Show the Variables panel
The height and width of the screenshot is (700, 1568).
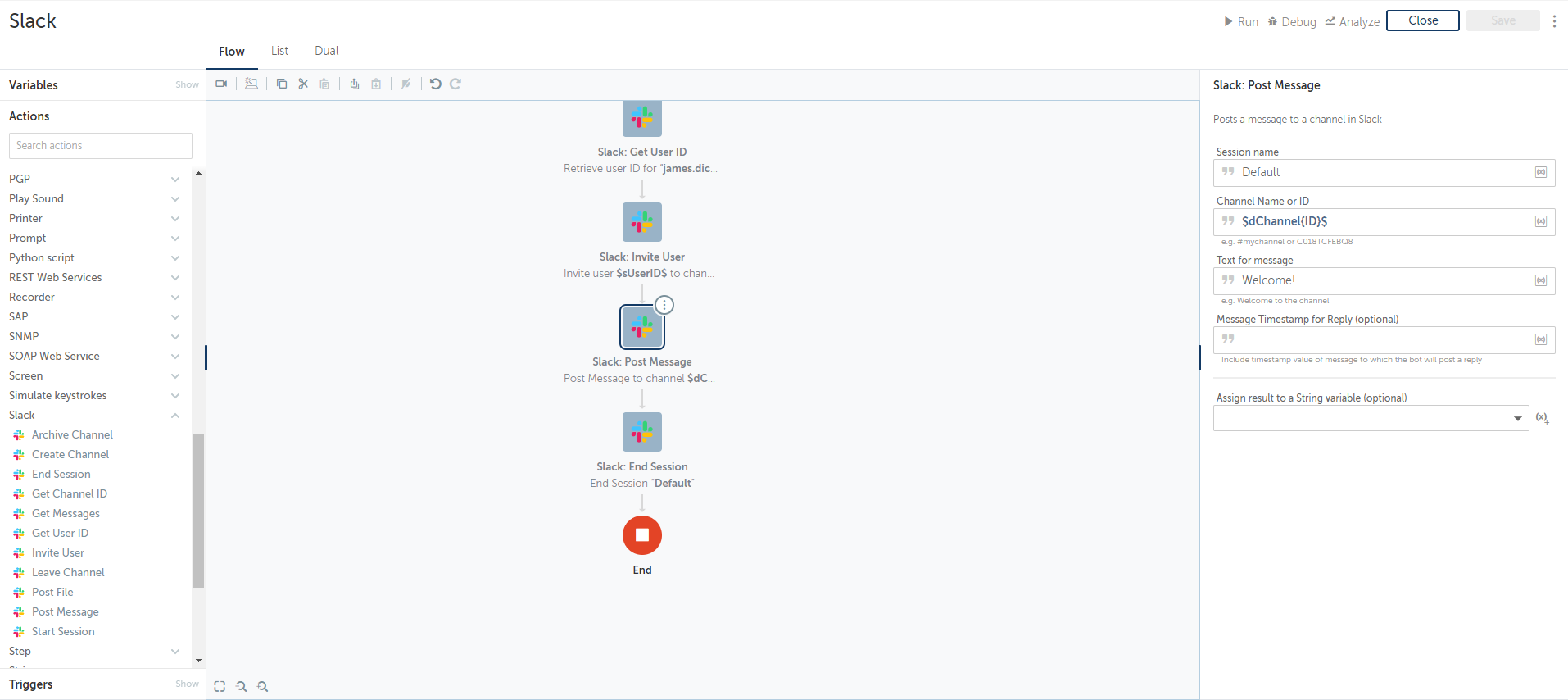click(187, 84)
